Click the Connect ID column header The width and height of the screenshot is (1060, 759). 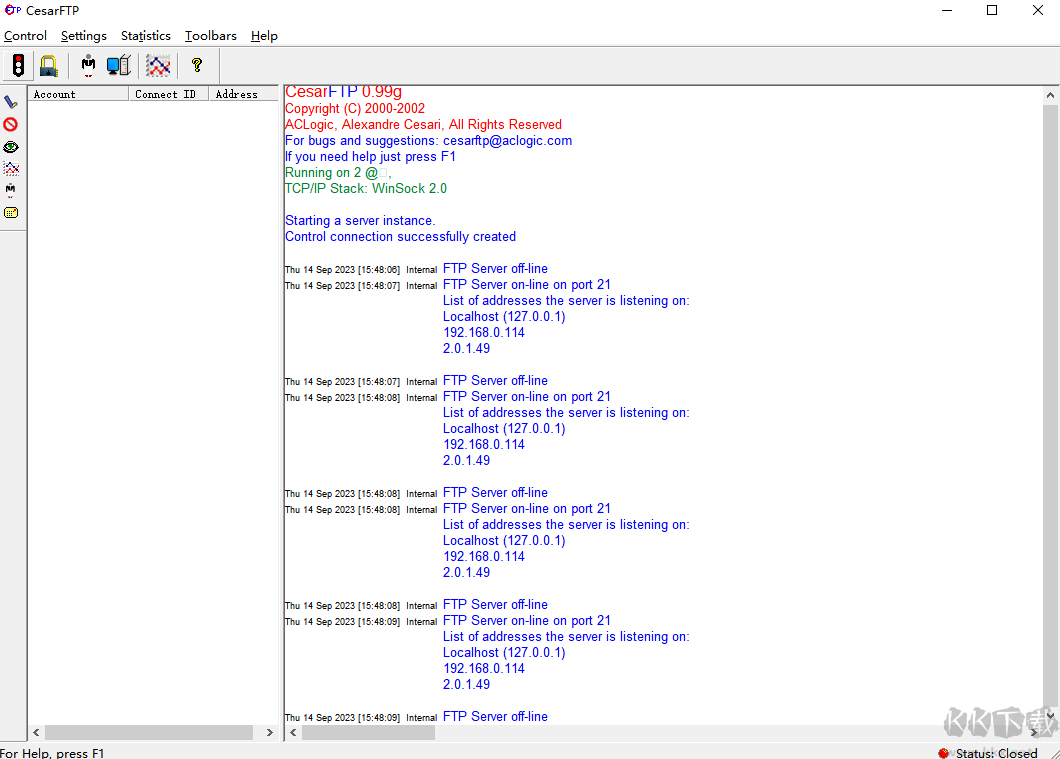(168, 94)
